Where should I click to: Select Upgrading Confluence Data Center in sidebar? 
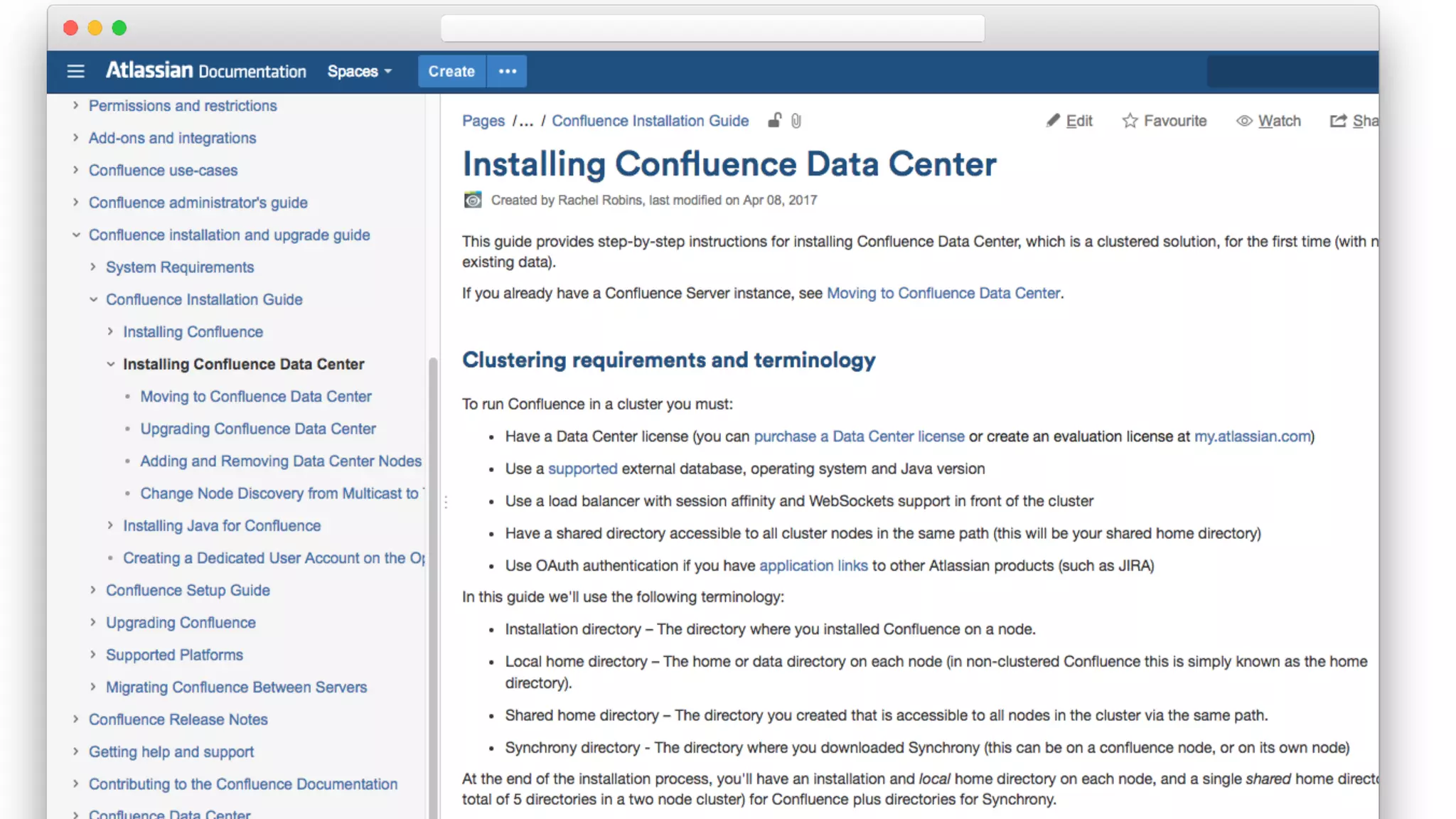(x=257, y=429)
